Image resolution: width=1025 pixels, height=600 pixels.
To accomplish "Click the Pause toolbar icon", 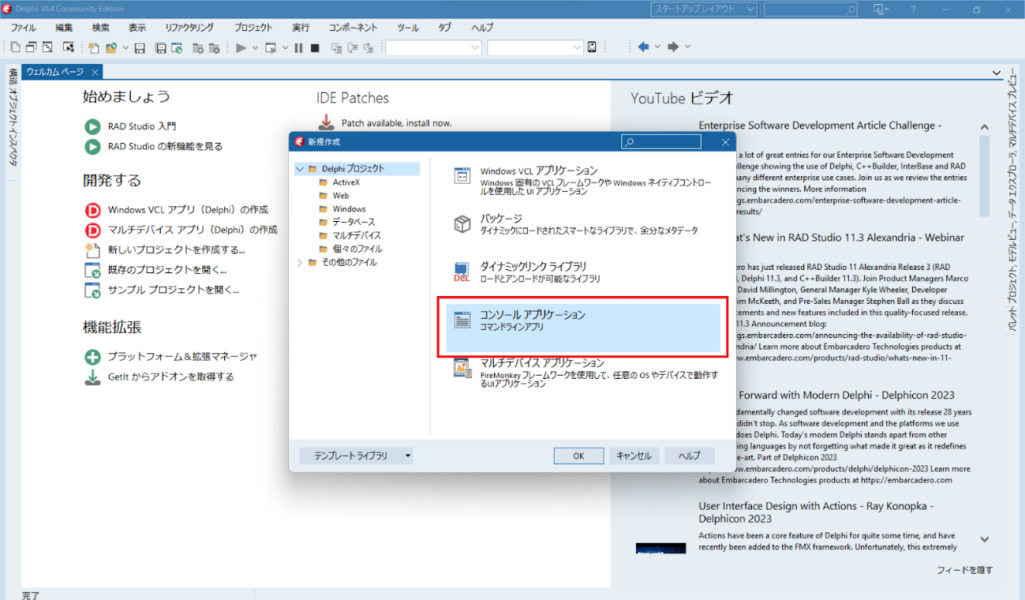I will point(298,48).
